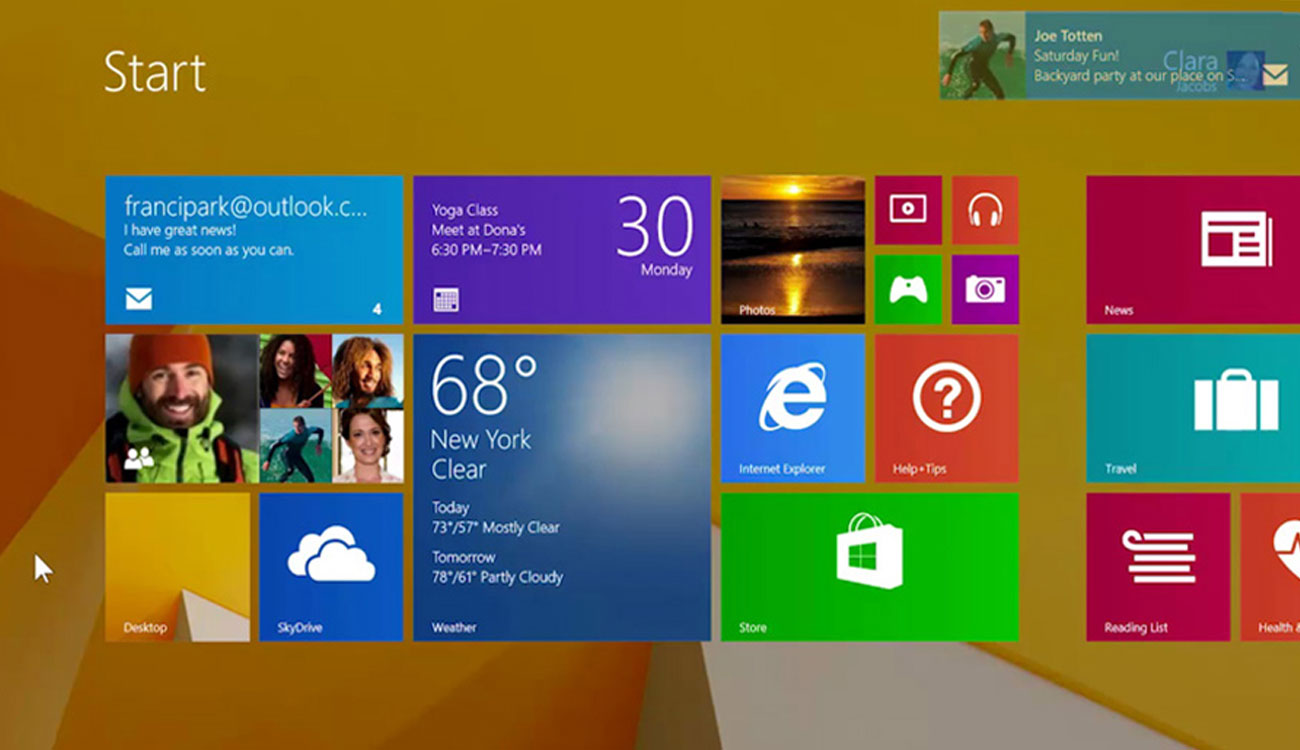Screen dimensions: 1300x750
Task: Click the "Call me as soon as you can" message
Action: click(x=209, y=250)
